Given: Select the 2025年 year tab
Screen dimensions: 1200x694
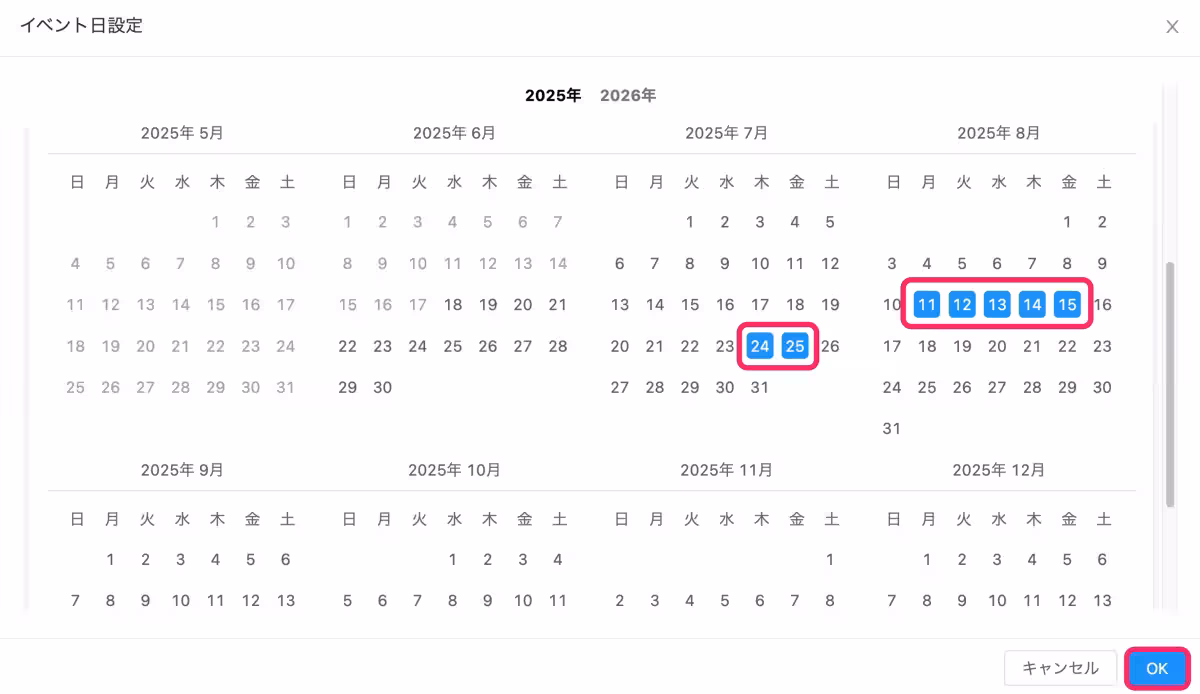Looking at the screenshot, I should click(553, 96).
